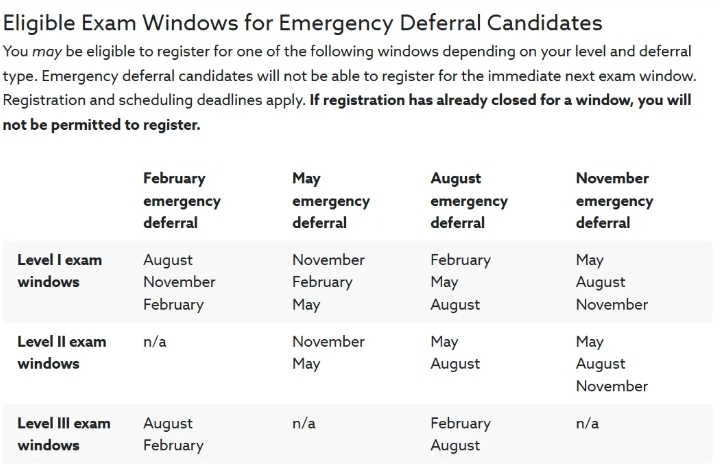Image resolution: width=716 pixels, height=467 pixels.
Task: Click the bold registration closed warning text
Action: click(x=405, y=113)
